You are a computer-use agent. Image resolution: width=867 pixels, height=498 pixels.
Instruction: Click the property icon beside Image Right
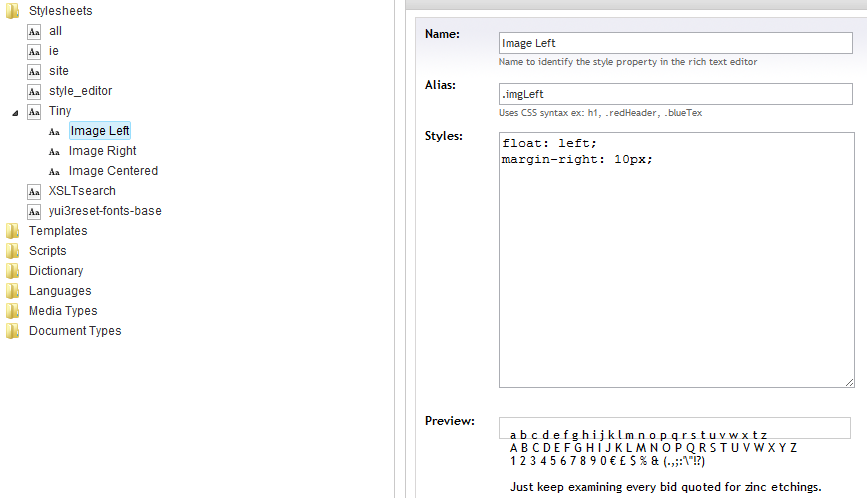[54, 151]
